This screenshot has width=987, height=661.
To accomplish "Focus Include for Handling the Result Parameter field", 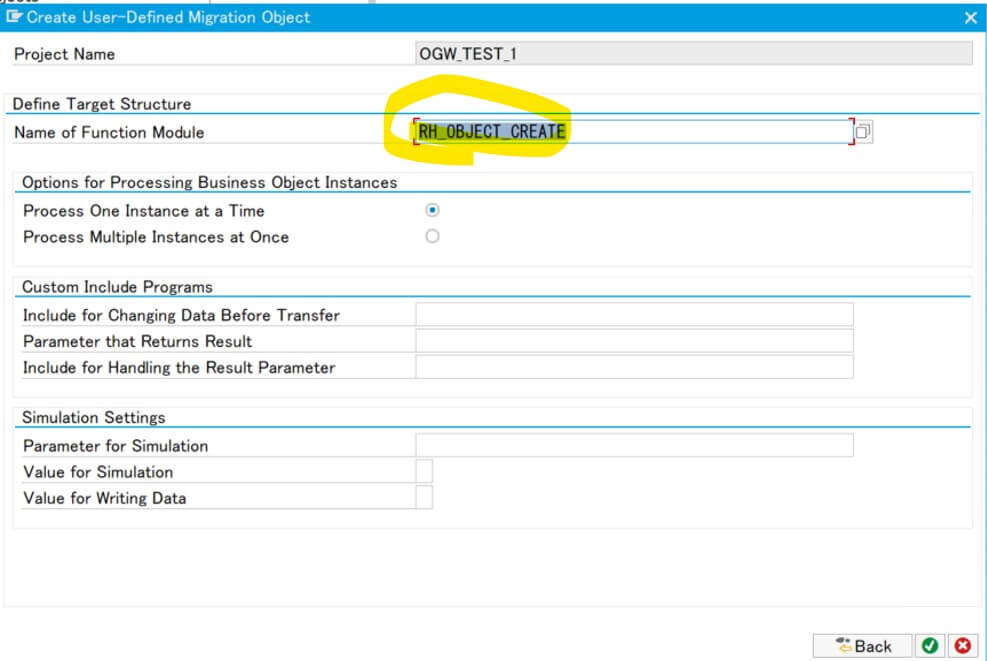I will click(634, 367).
